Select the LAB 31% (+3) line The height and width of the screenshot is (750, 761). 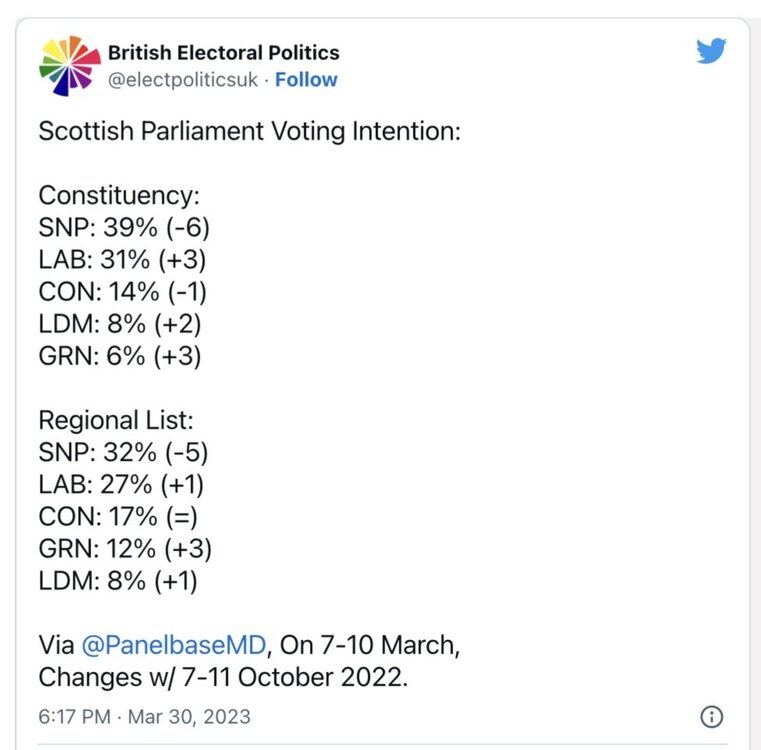coord(122,259)
